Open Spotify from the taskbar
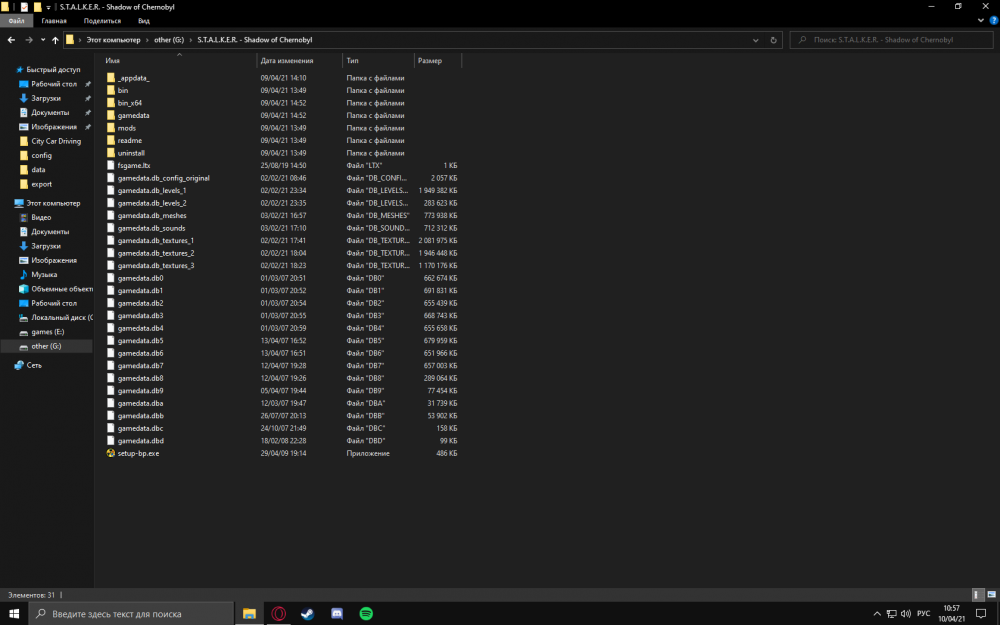This screenshot has height=625, width=1000. coord(366,613)
